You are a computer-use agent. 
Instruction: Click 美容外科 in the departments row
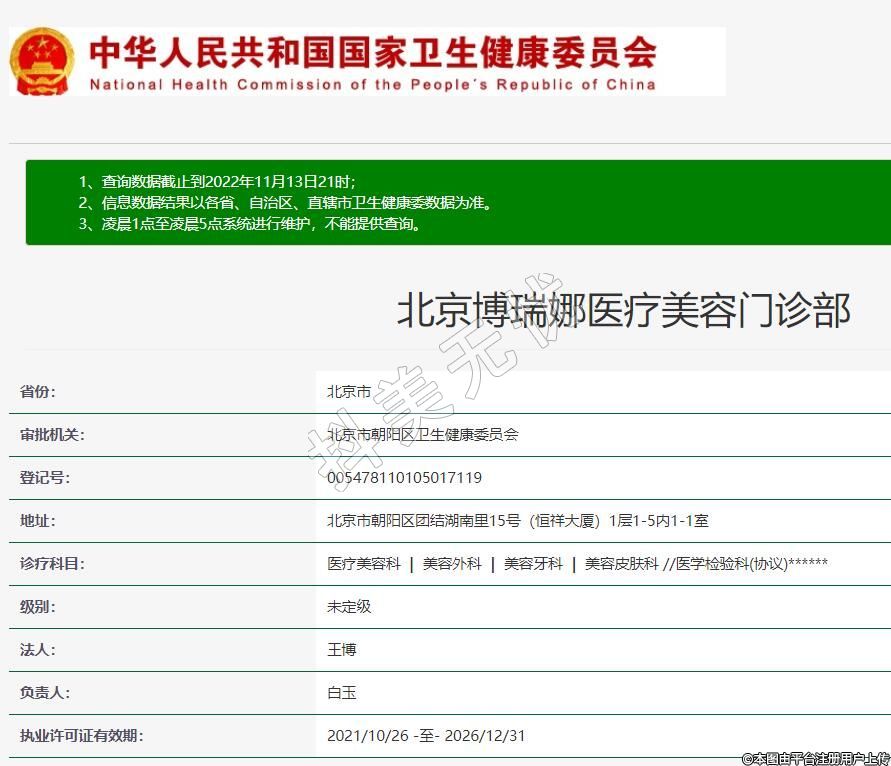pyautogui.click(x=452, y=564)
